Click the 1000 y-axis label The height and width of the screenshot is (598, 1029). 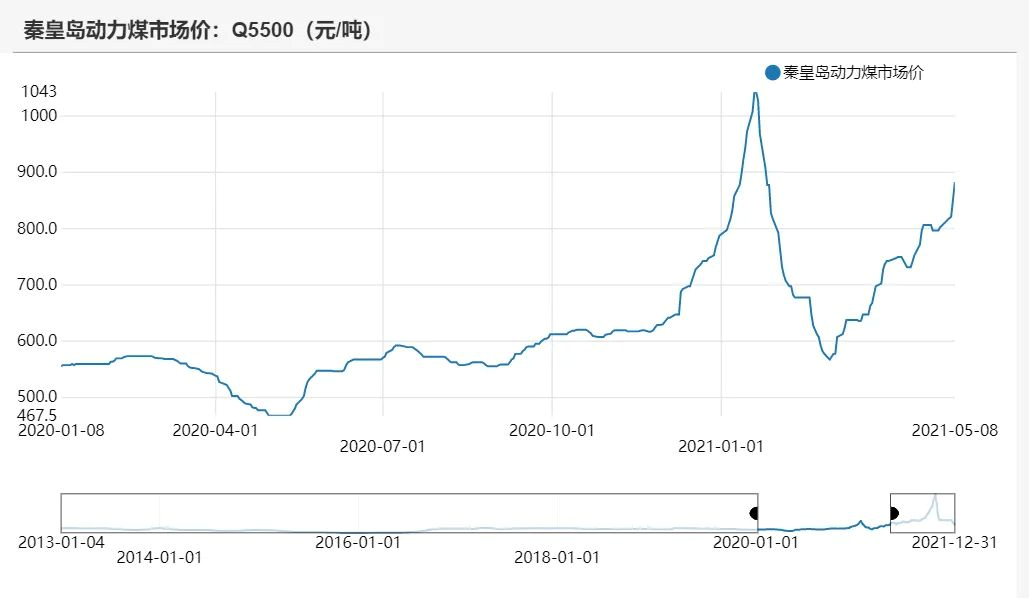tap(39, 116)
